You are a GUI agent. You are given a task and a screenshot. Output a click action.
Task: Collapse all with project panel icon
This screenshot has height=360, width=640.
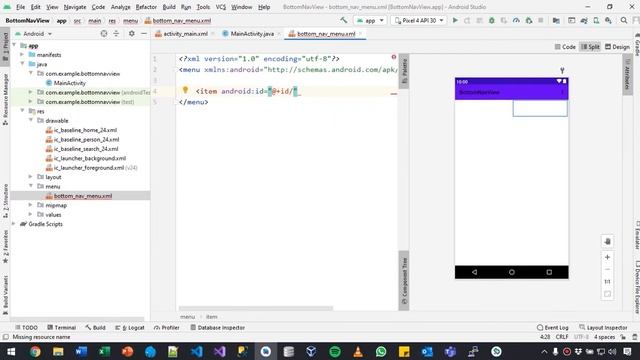pyautogui.click(x=116, y=34)
